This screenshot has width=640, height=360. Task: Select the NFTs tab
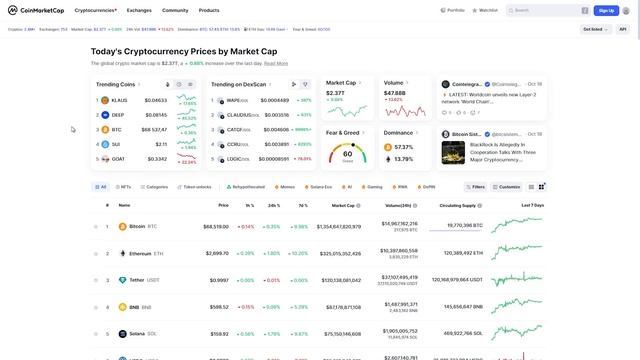coord(123,187)
